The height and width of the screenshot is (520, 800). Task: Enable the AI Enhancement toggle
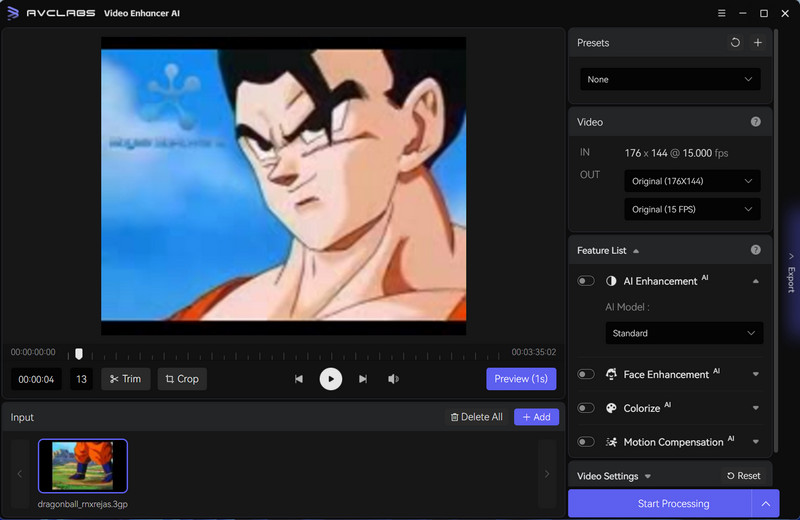pyautogui.click(x=586, y=281)
